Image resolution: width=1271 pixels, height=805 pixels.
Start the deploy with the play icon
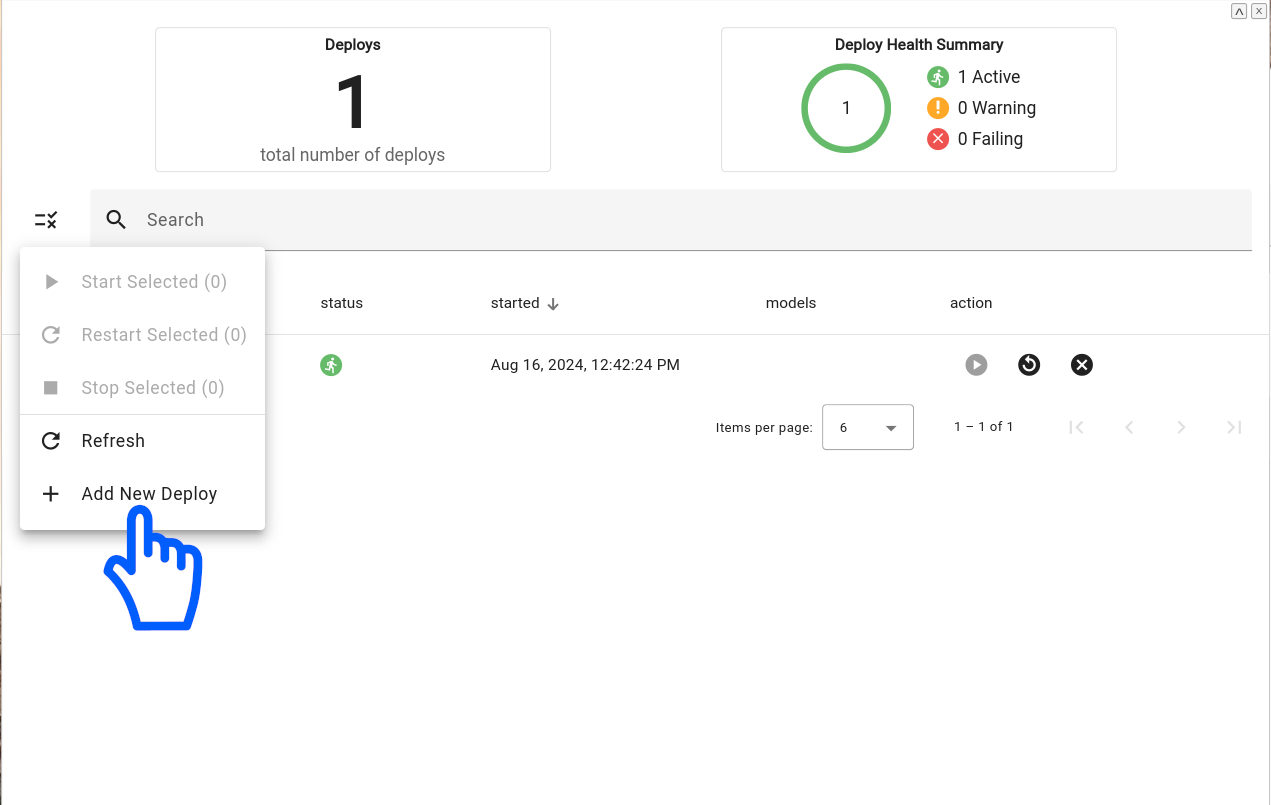(x=976, y=365)
